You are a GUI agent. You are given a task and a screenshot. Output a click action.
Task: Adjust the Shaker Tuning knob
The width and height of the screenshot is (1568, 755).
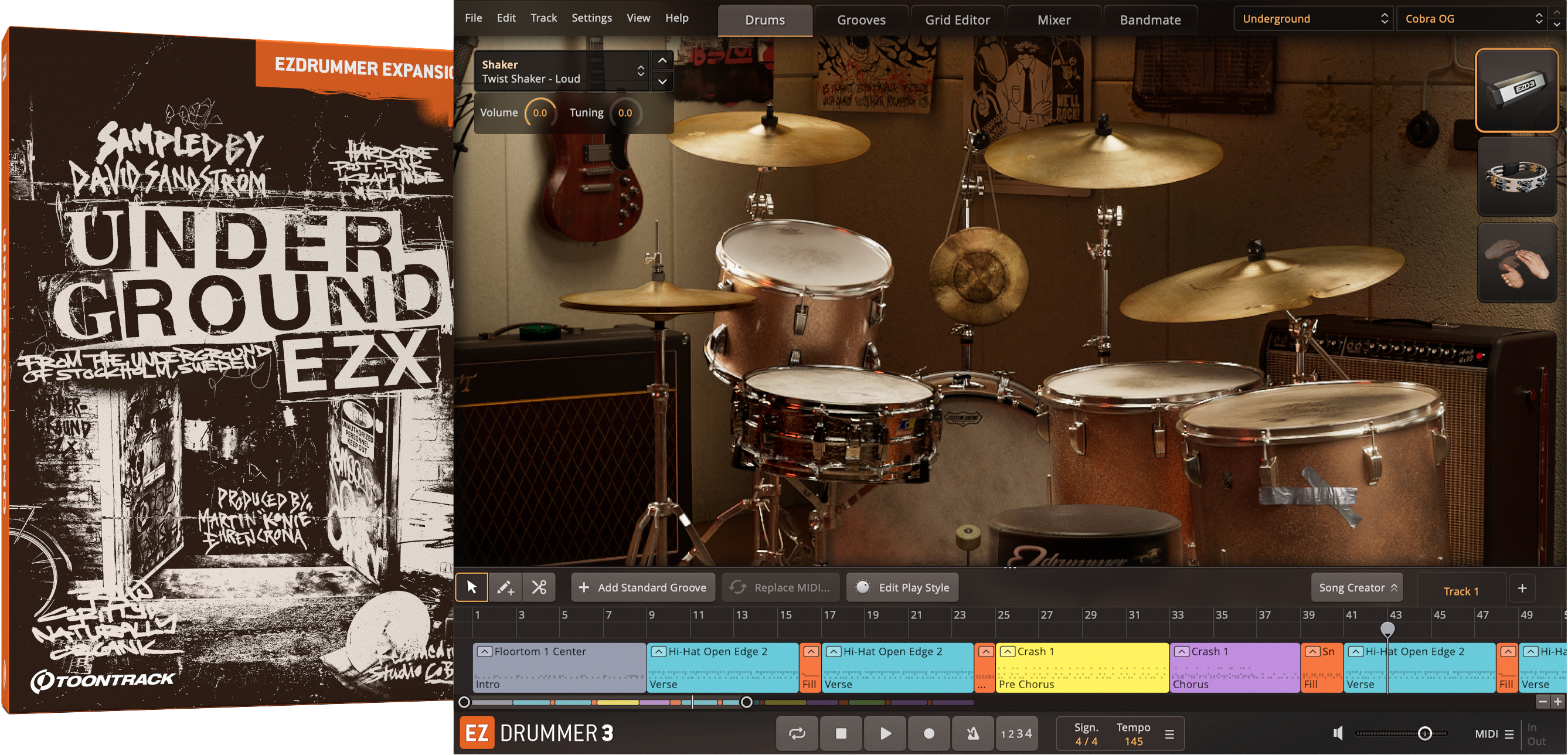coord(625,113)
